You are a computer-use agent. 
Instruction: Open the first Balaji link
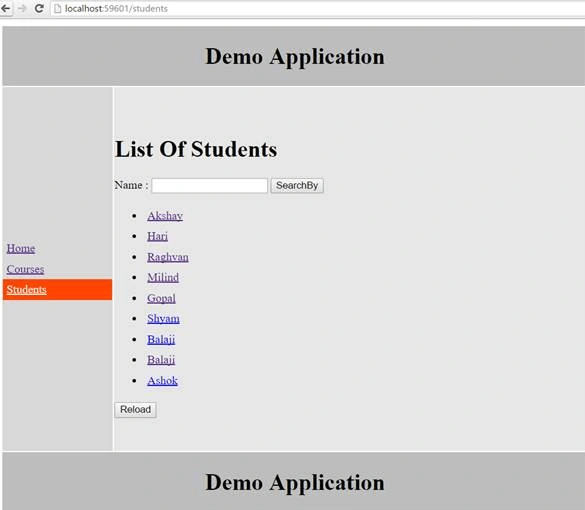coord(161,339)
